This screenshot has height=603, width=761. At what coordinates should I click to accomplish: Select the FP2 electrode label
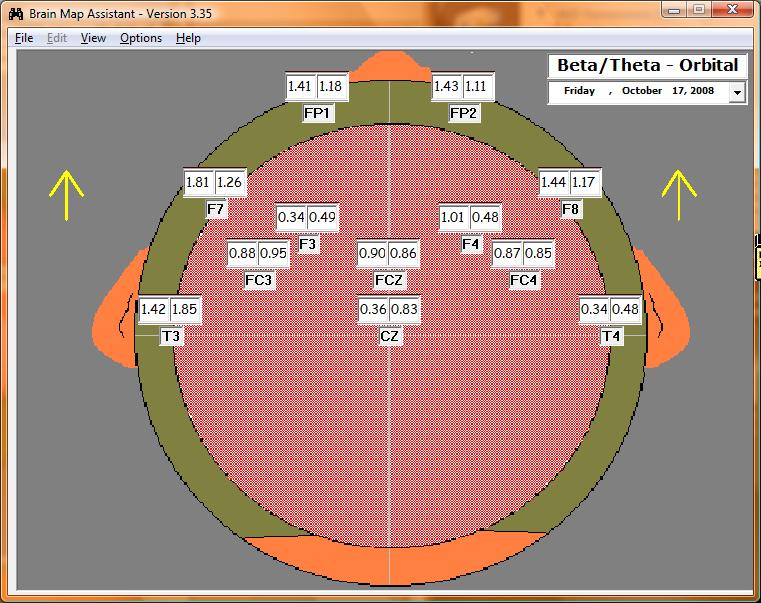(x=463, y=114)
